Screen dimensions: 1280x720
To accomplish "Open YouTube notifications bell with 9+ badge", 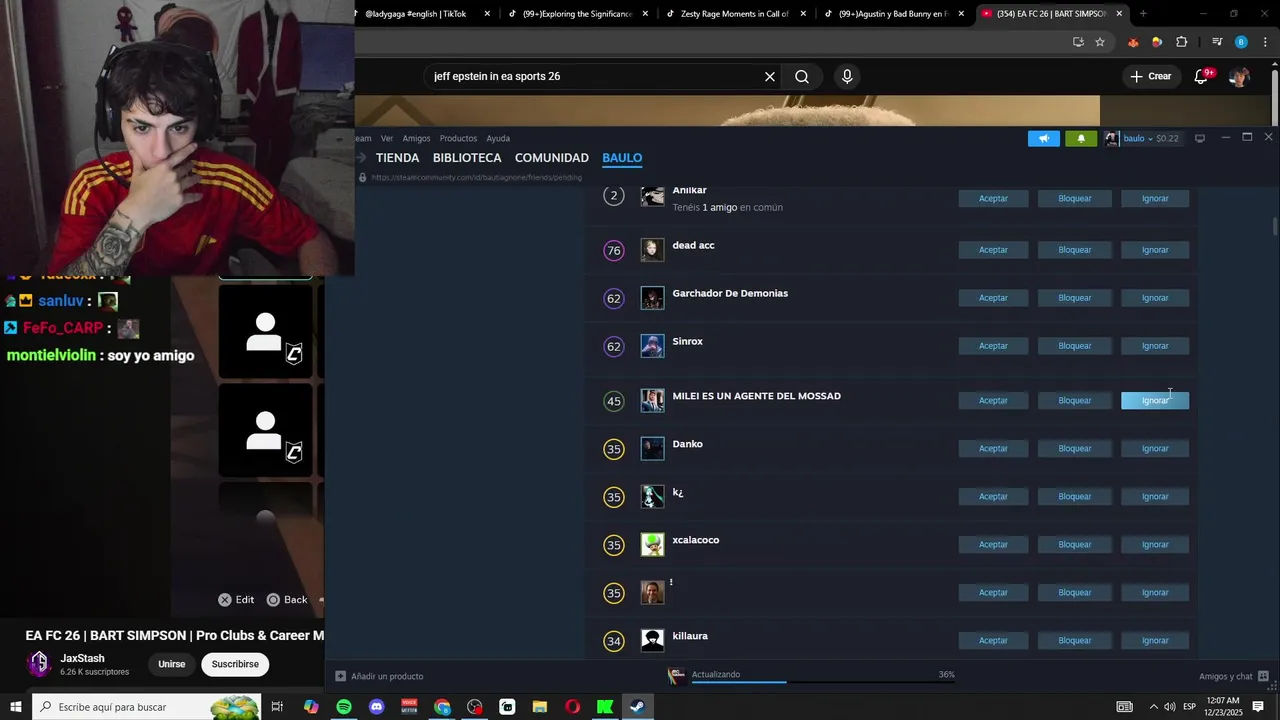I will tap(1203, 76).
